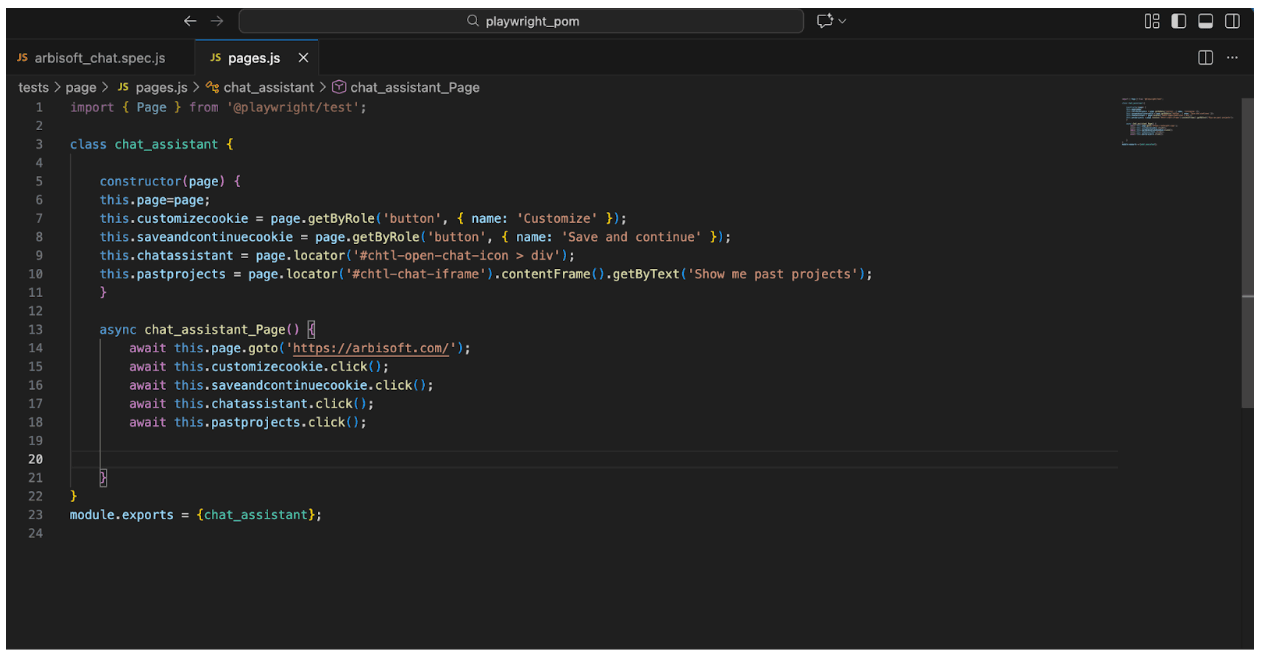Screen dimensions: 1264x662
Task: Toggle the Secondary Side Bar visibility
Action: pyautogui.click(x=1232, y=20)
